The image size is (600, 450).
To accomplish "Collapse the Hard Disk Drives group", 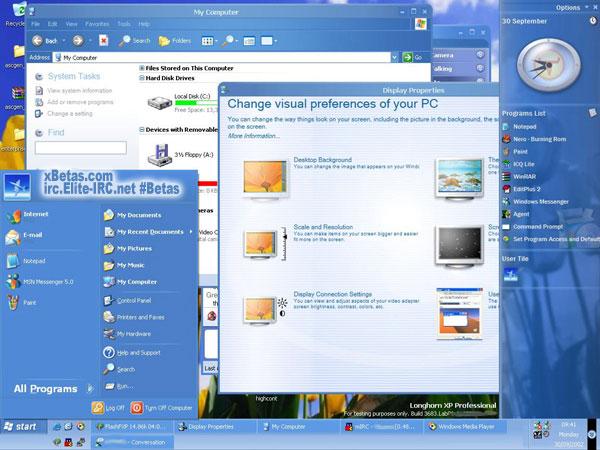I will pos(142,78).
